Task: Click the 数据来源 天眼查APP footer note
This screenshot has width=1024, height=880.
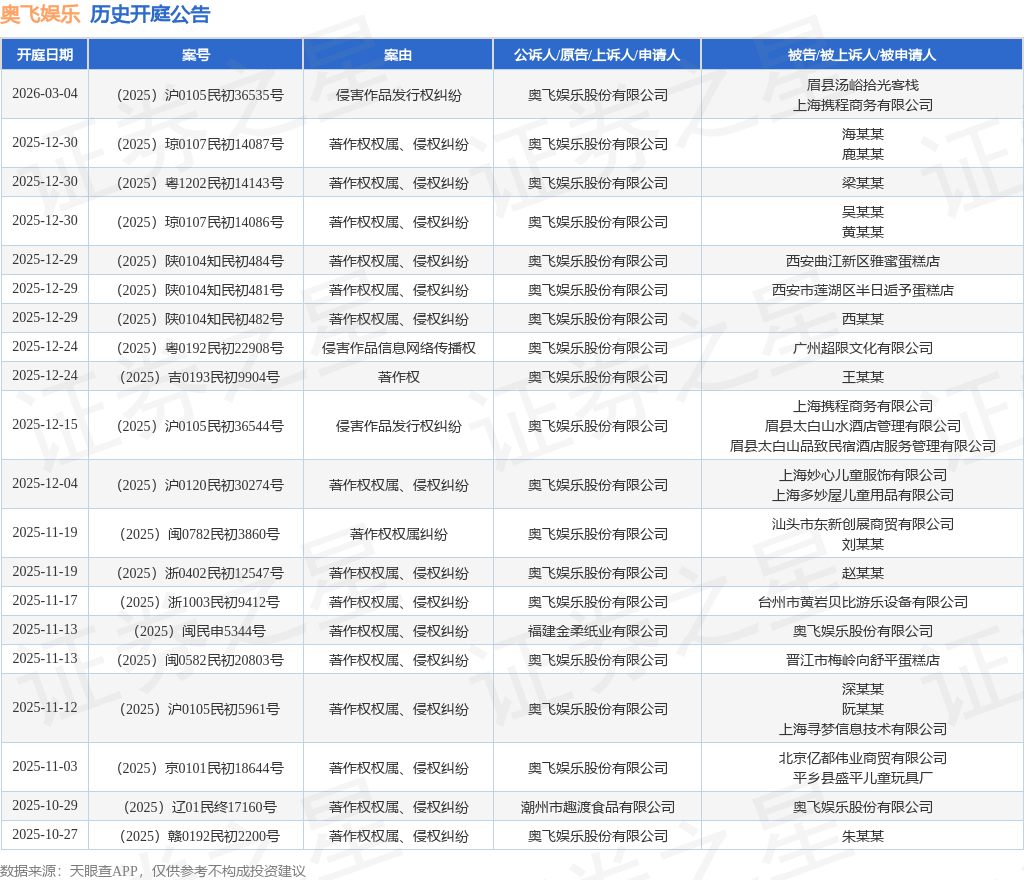Action: pyautogui.click(x=152, y=872)
